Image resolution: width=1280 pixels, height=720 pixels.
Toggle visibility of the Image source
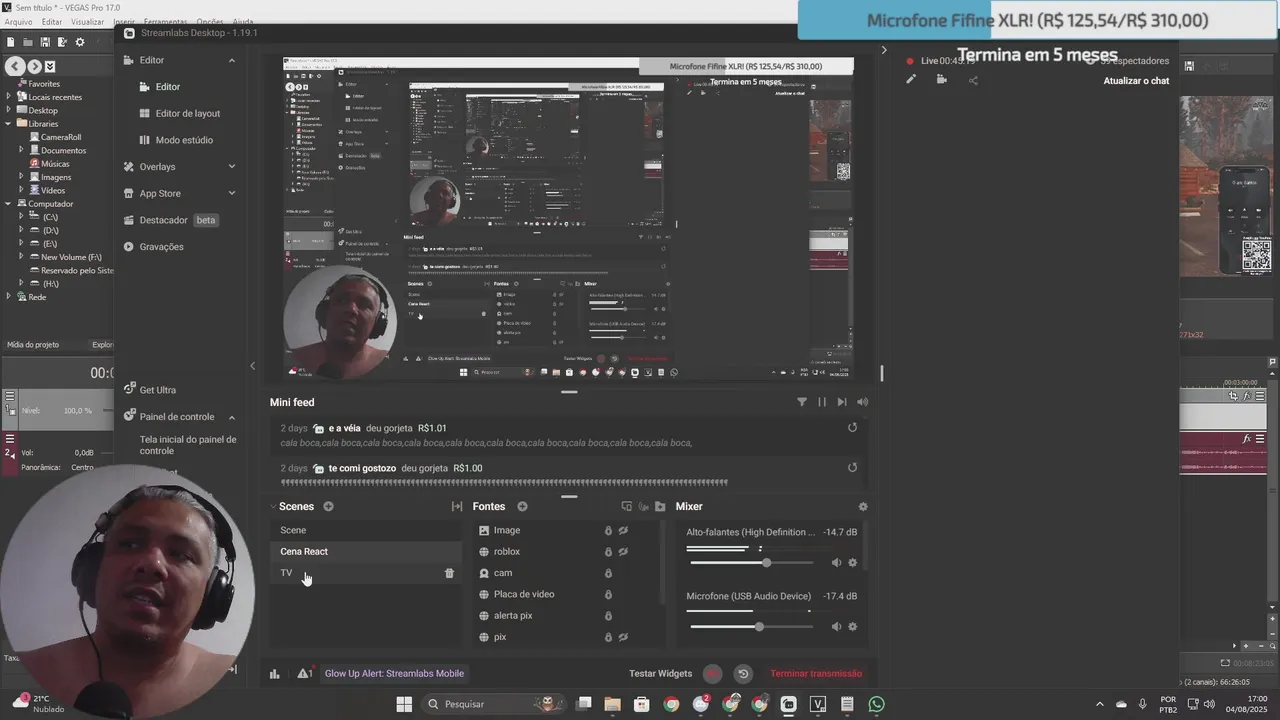pyautogui.click(x=623, y=531)
